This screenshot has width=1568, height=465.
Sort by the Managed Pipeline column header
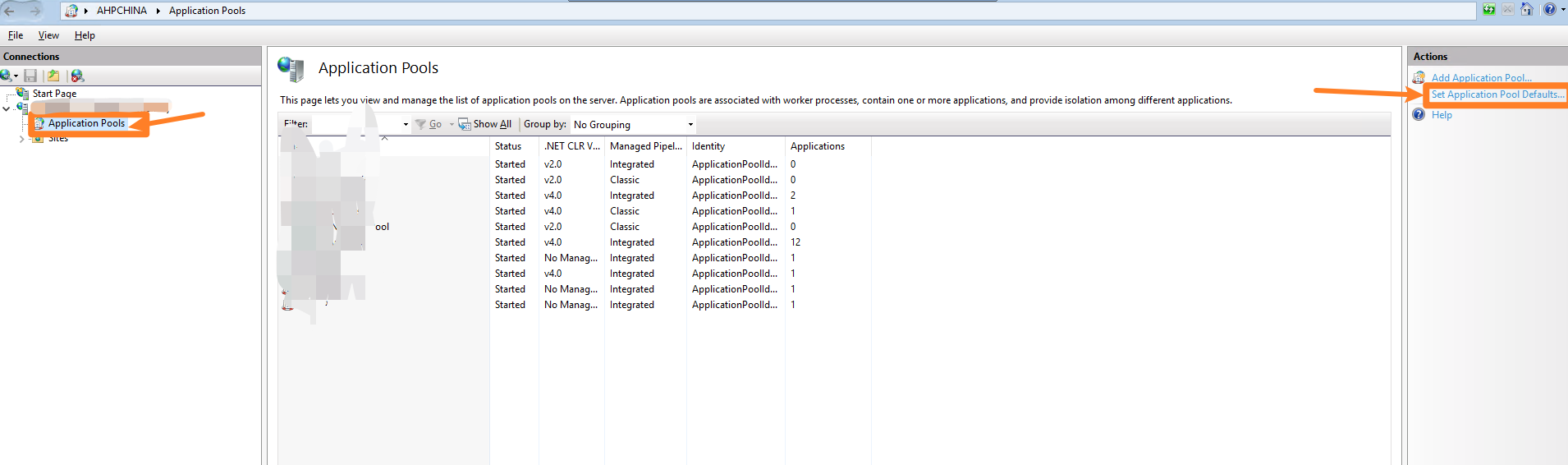(645, 146)
